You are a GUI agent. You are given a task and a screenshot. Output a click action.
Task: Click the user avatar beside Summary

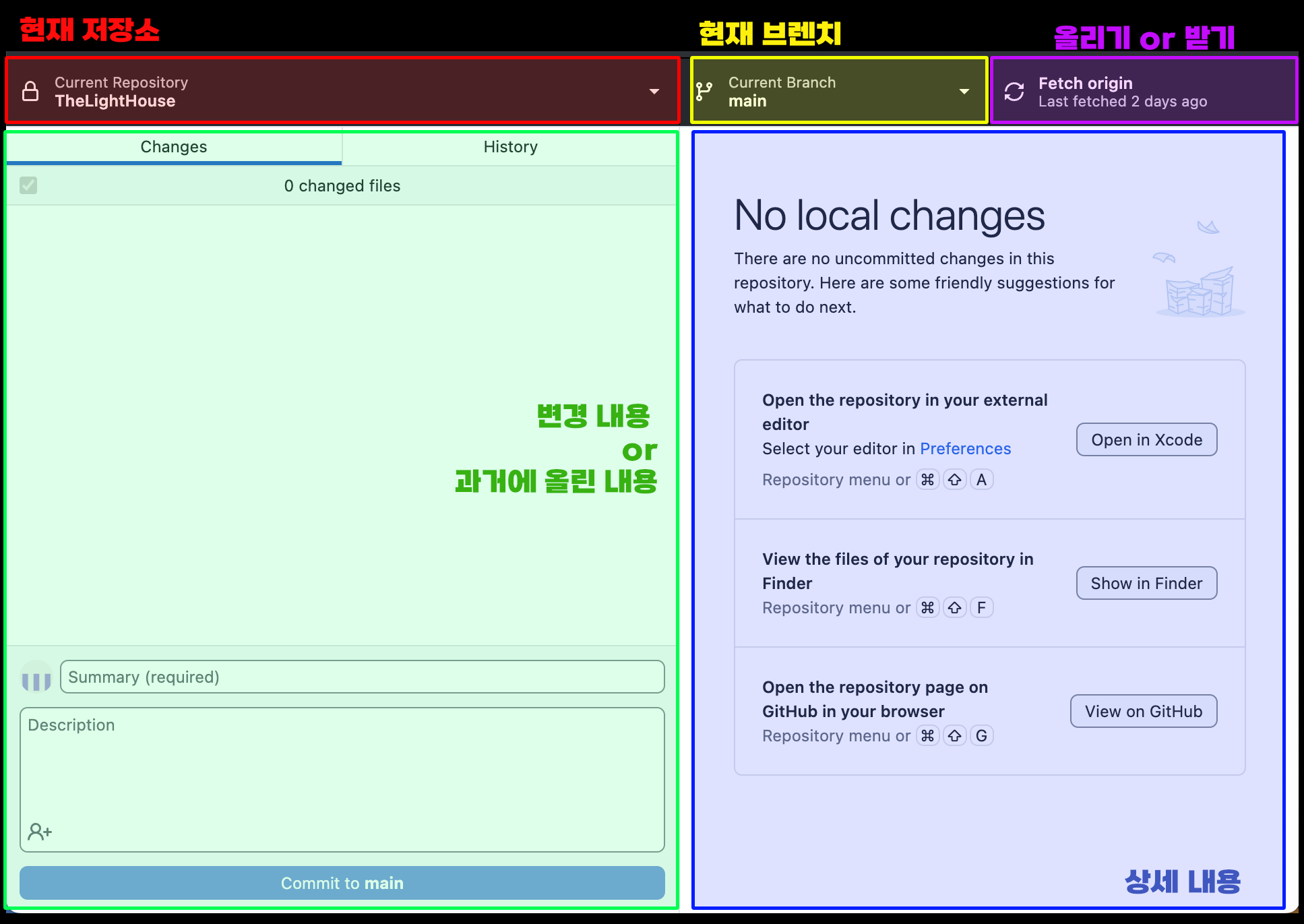click(36, 677)
